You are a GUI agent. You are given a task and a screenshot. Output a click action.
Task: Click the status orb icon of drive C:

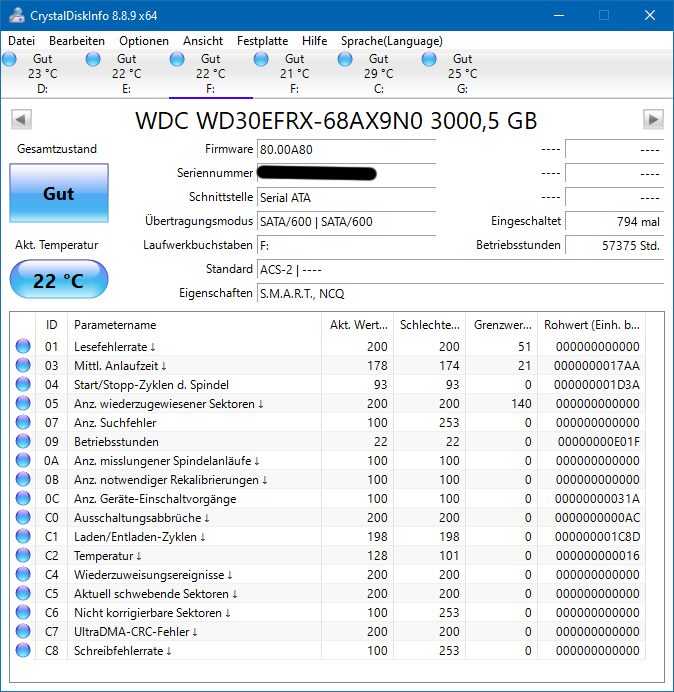click(x=345, y=59)
